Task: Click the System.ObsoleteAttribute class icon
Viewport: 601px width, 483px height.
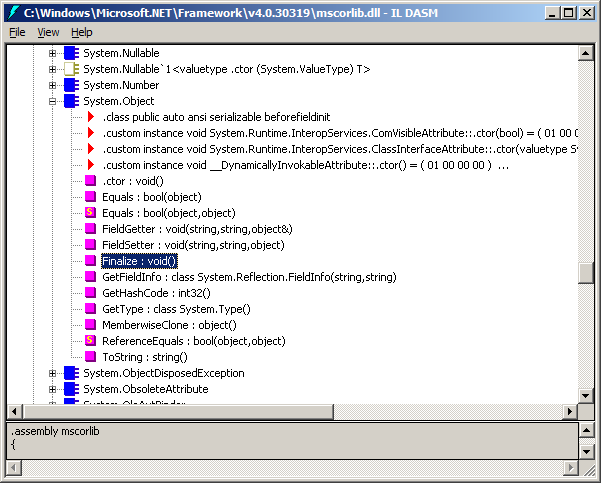Action: pyautogui.click(x=71, y=389)
